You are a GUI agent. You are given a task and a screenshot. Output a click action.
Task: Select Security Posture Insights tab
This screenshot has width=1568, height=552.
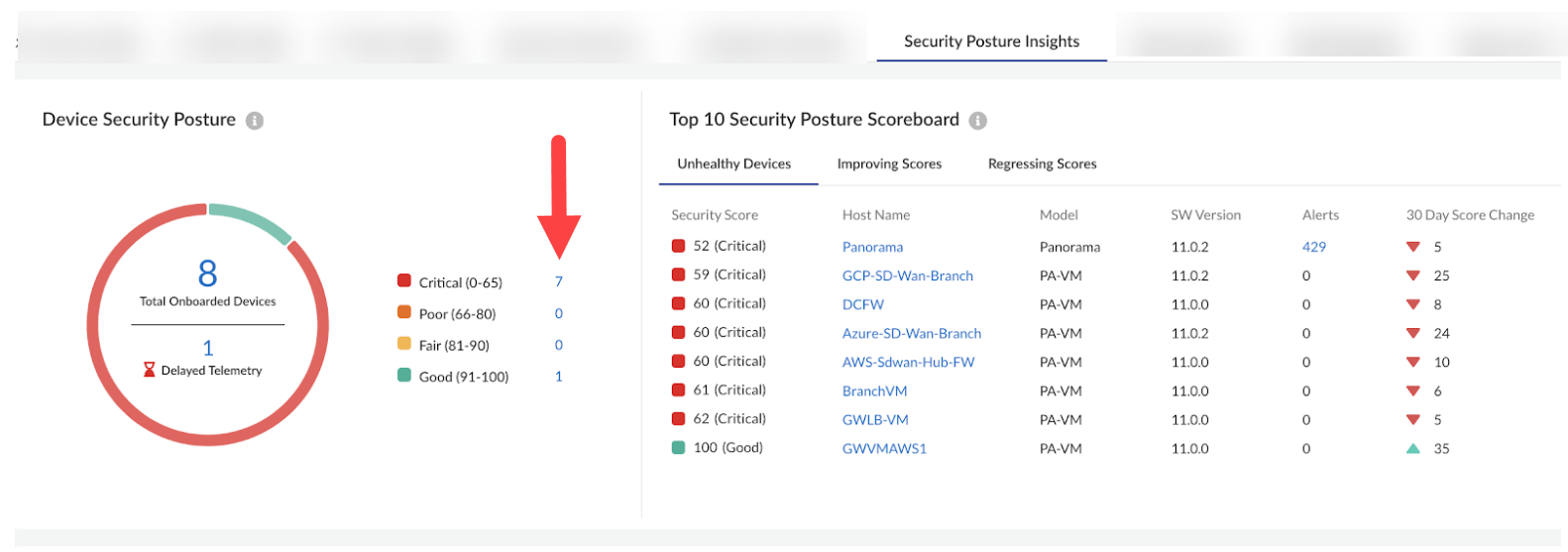pos(991,42)
